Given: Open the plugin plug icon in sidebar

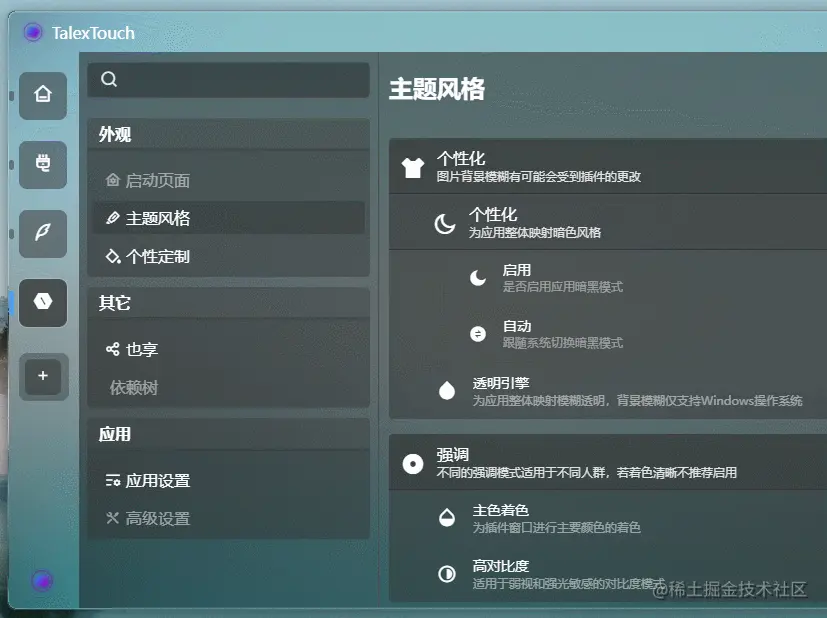Looking at the screenshot, I should point(43,165).
